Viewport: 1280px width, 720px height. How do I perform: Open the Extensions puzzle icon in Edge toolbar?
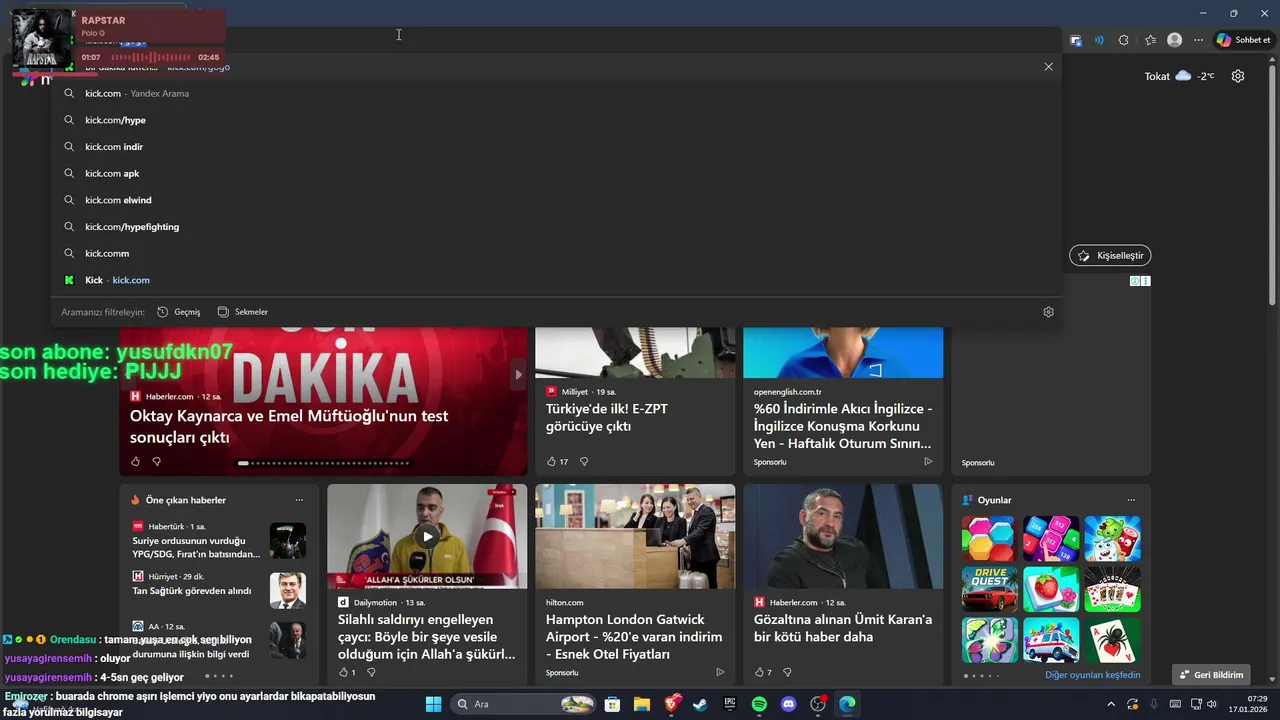point(1123,40)
